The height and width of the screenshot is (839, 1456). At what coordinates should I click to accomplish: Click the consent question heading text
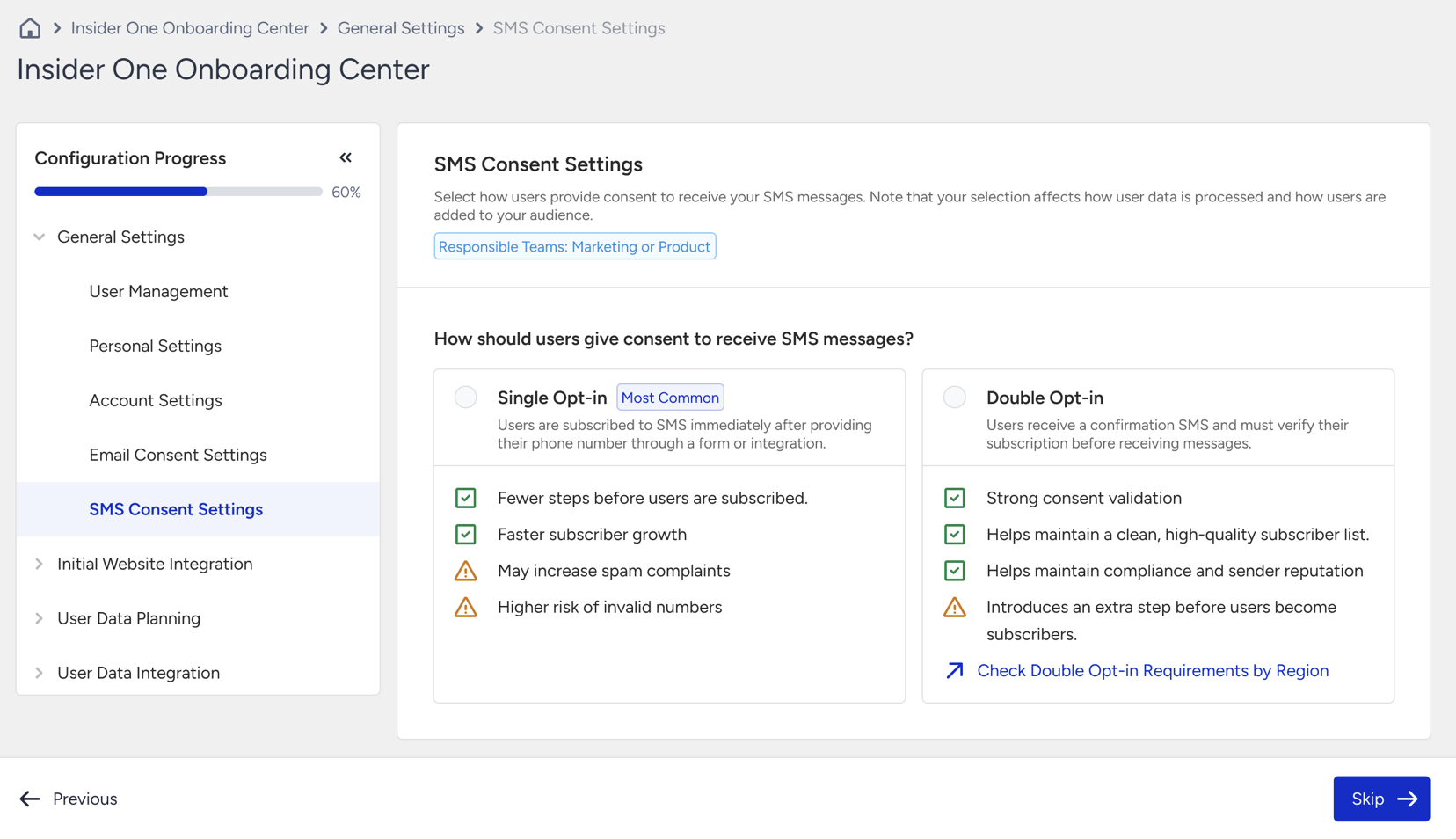[673, 339]
